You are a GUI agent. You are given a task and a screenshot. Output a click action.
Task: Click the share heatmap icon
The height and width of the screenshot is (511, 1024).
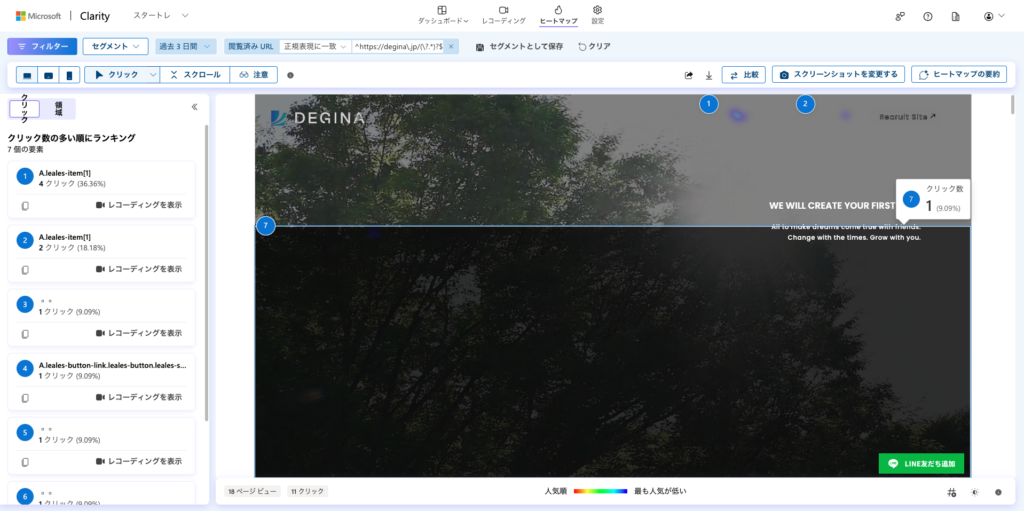click(x=688, y=75)
